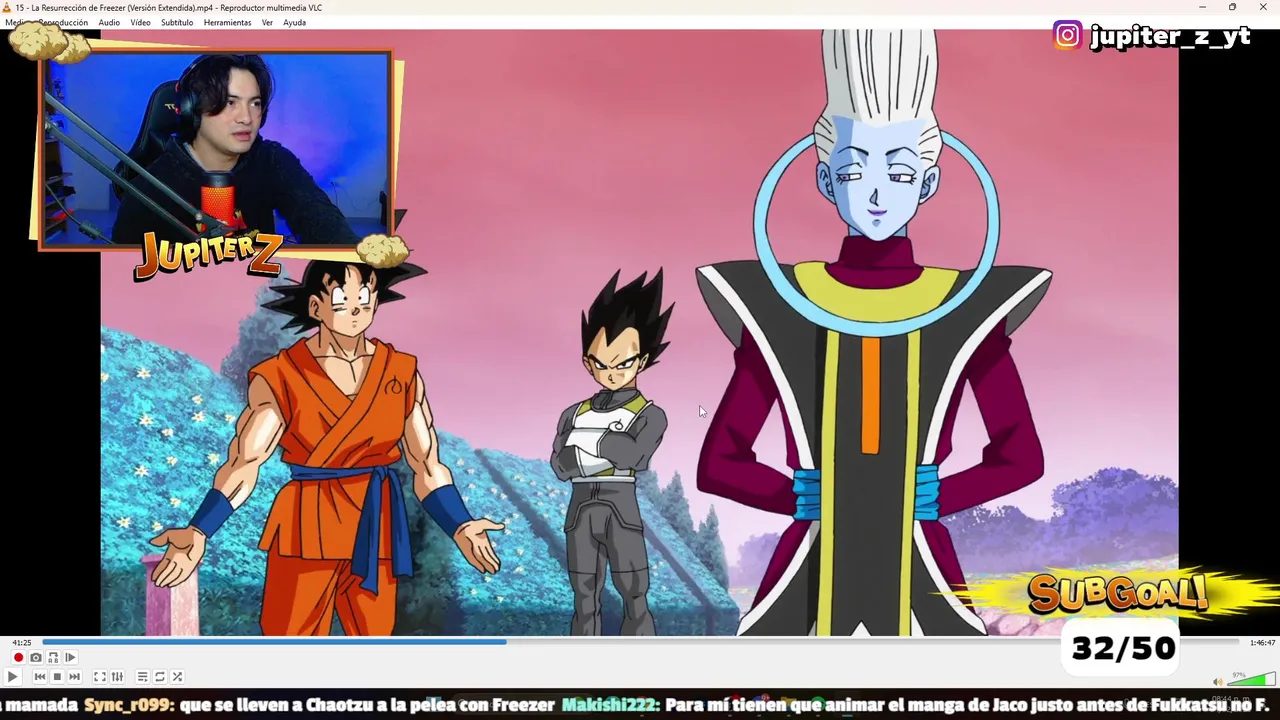
Task: Click Makishi222 username in chat ticker
Action: pyautogui.click(x=609, y=704)
